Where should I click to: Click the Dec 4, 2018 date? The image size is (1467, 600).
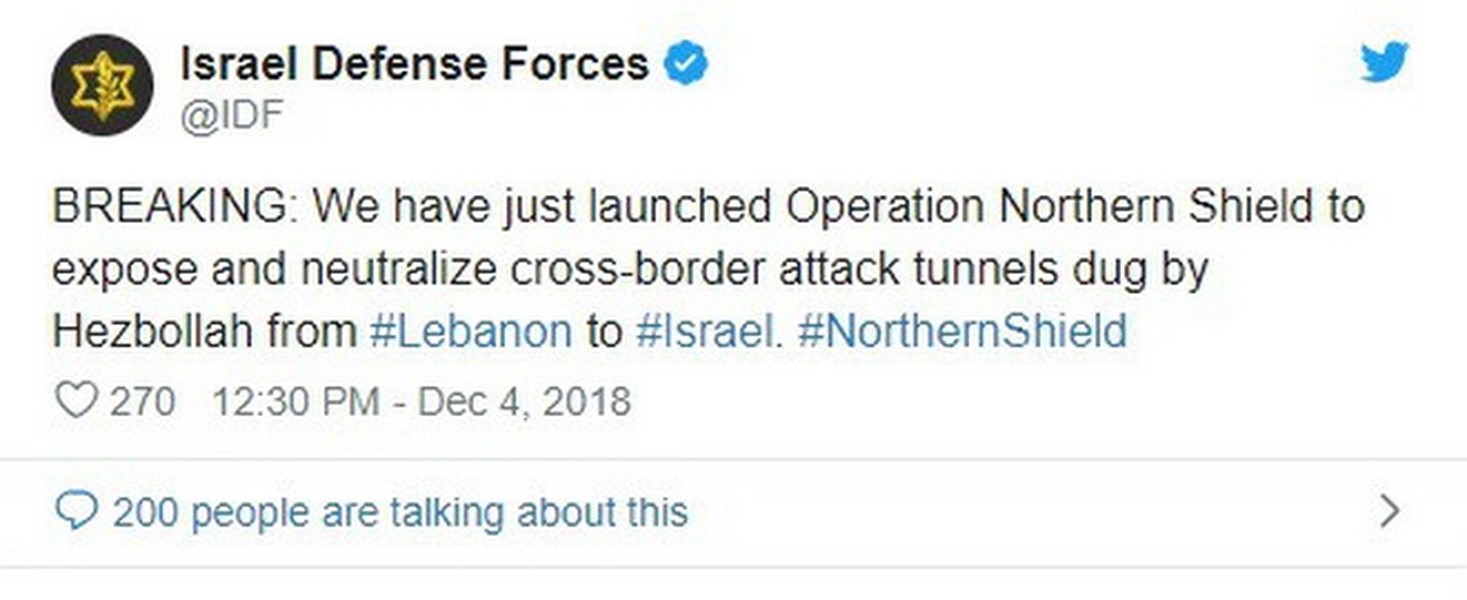click(524, 402)
